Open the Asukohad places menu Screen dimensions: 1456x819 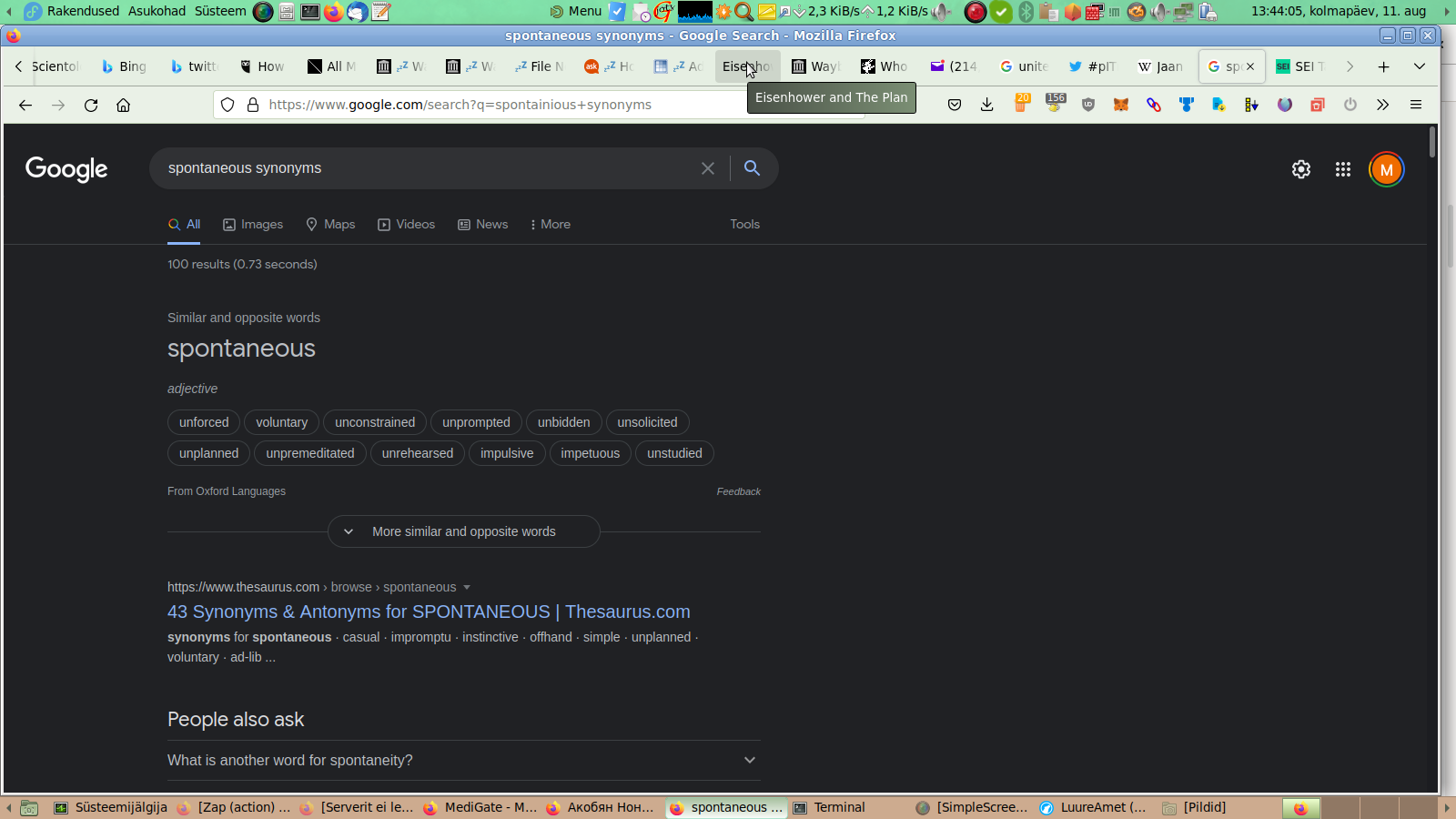click(x=157, y=11)
